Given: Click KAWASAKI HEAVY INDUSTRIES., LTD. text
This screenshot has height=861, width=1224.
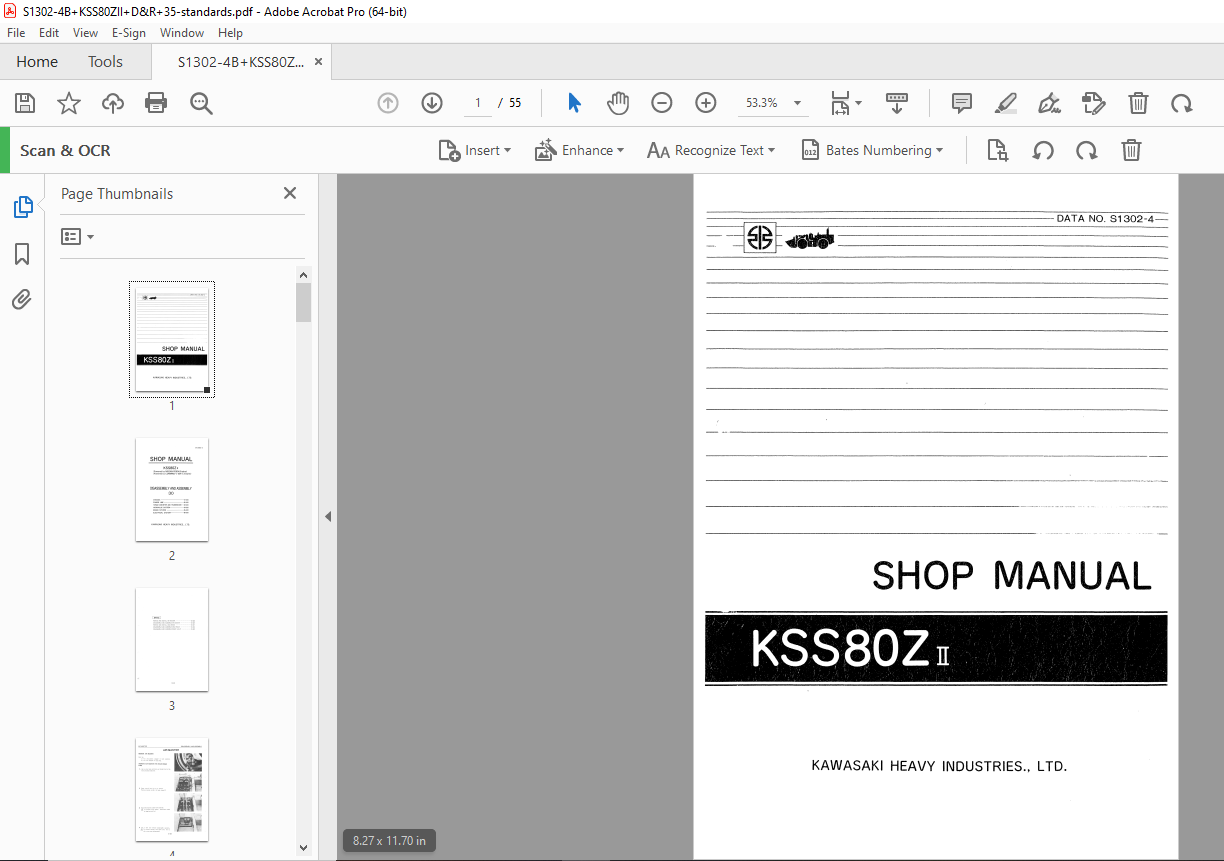Looking at the screenshot, I should click(x=939, y=767).
